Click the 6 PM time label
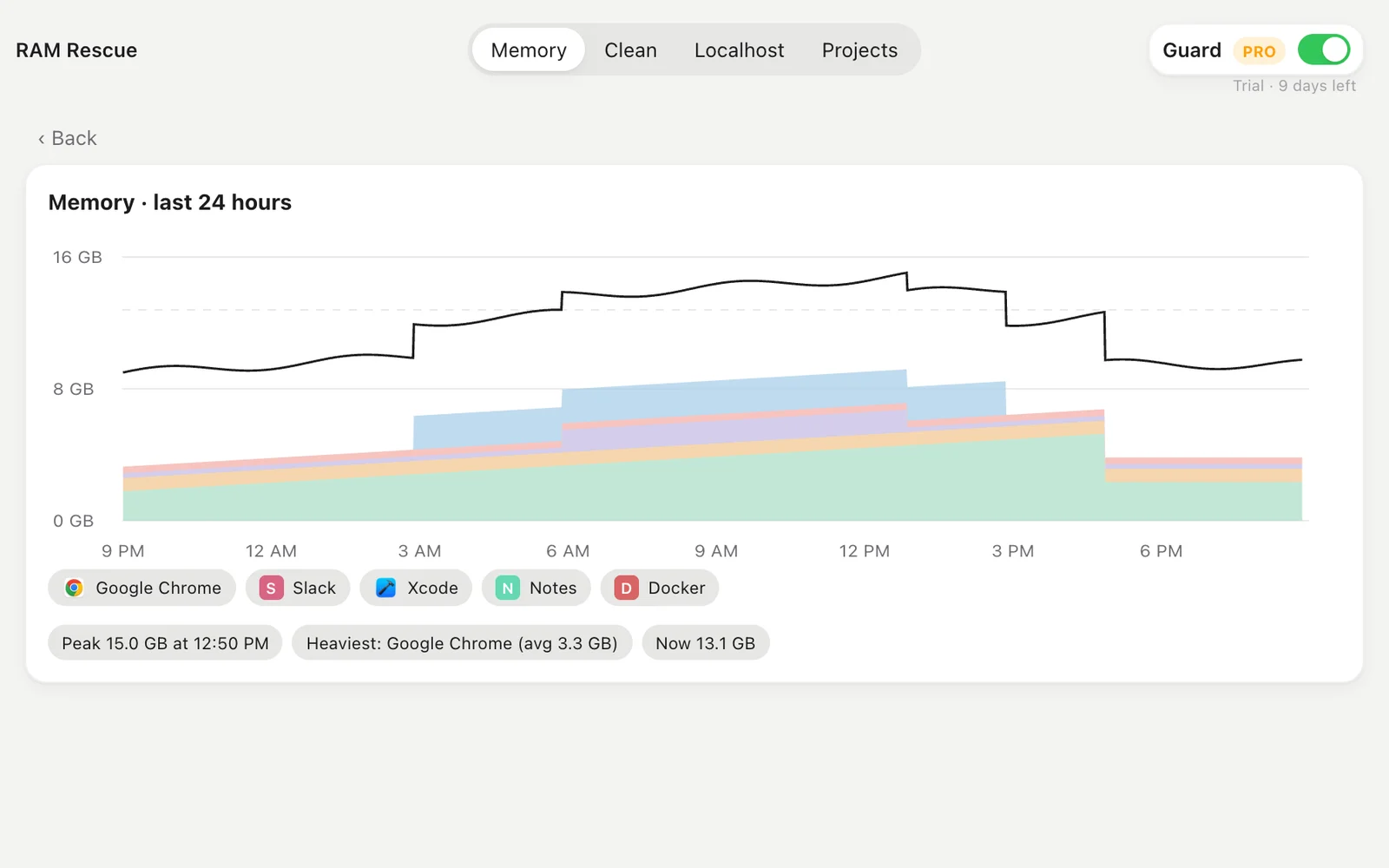This screenshot has width=1389, height=868. tap(1161, 551)
